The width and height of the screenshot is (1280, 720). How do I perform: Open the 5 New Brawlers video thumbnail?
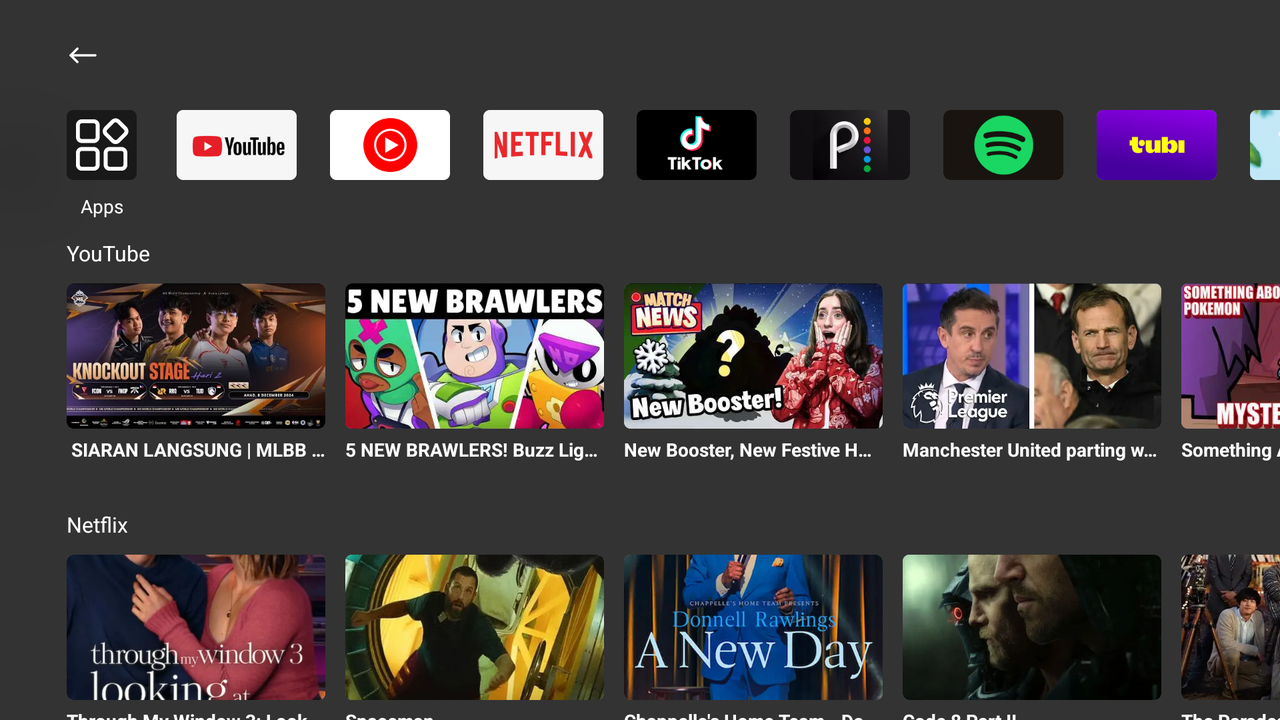474,356
